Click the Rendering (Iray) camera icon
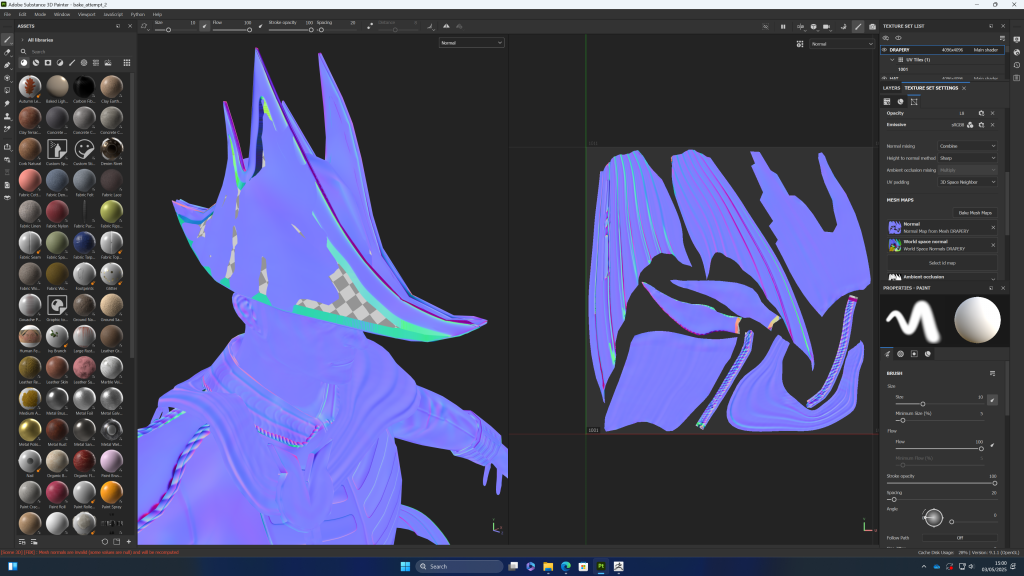 [x=873, y=26]
